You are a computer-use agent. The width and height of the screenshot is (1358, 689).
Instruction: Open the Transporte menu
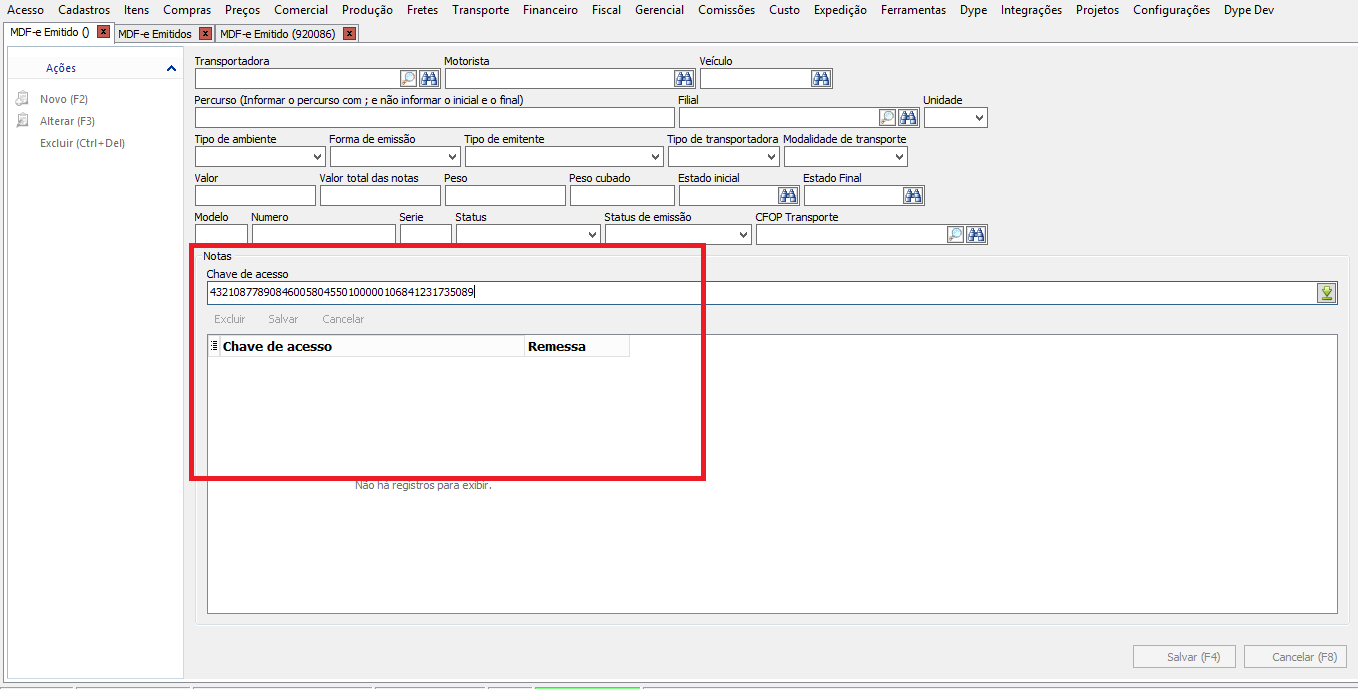[480, 10]
